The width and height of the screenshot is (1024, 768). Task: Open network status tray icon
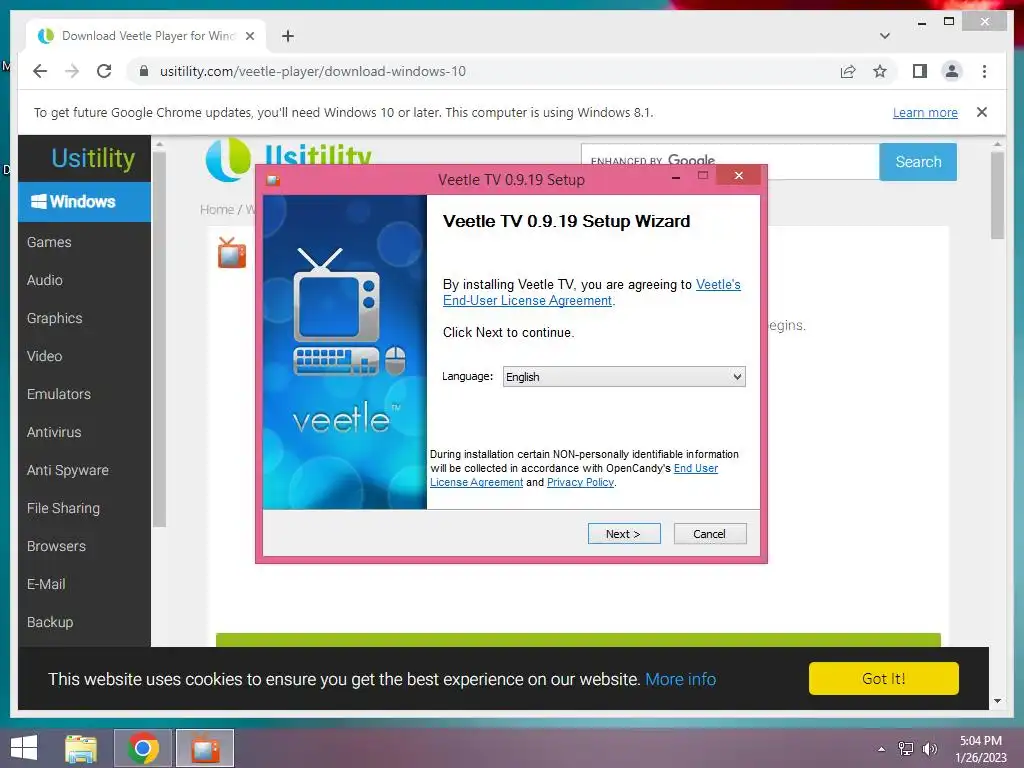point(906,748)
